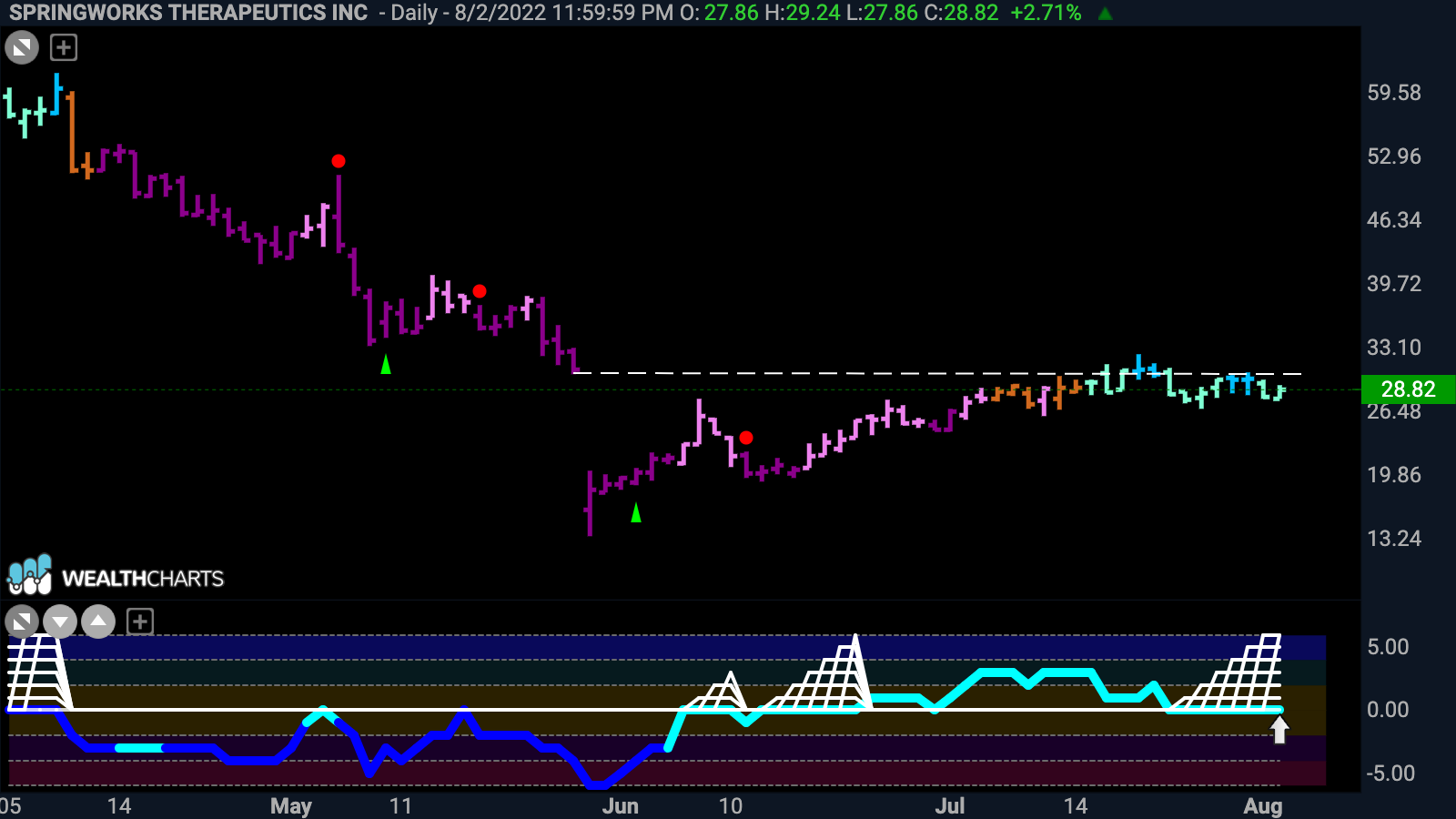Click the diagonal hide icon on price chart

pyautogui.click(x=22, y=47)
